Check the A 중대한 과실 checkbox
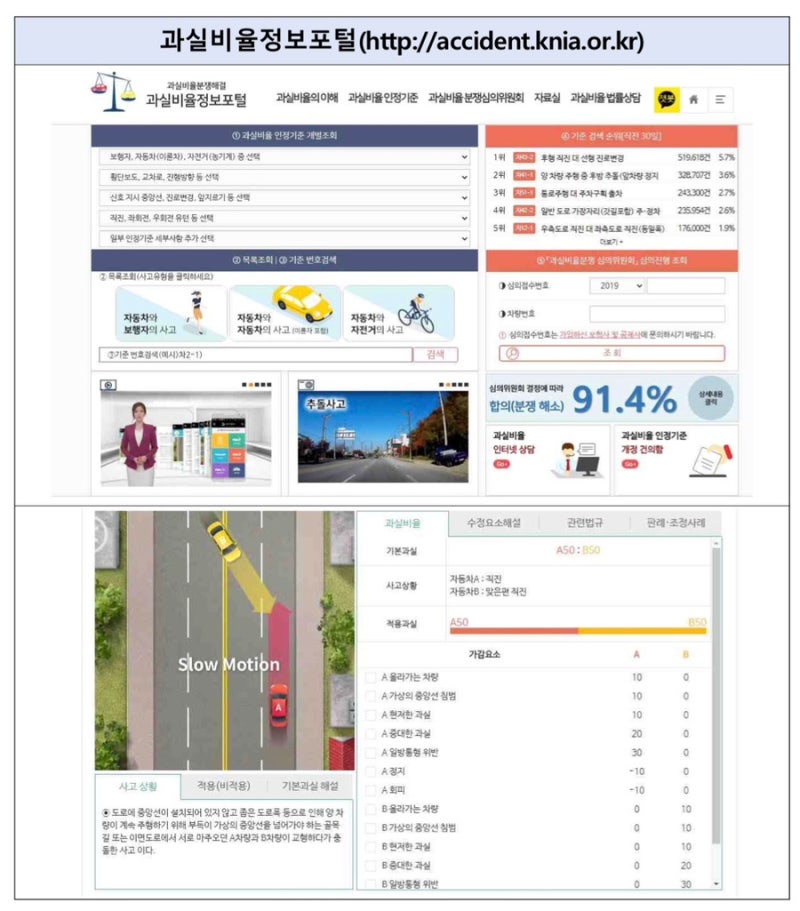This screenshot has width=800, height=911. [x=370, y=734]
